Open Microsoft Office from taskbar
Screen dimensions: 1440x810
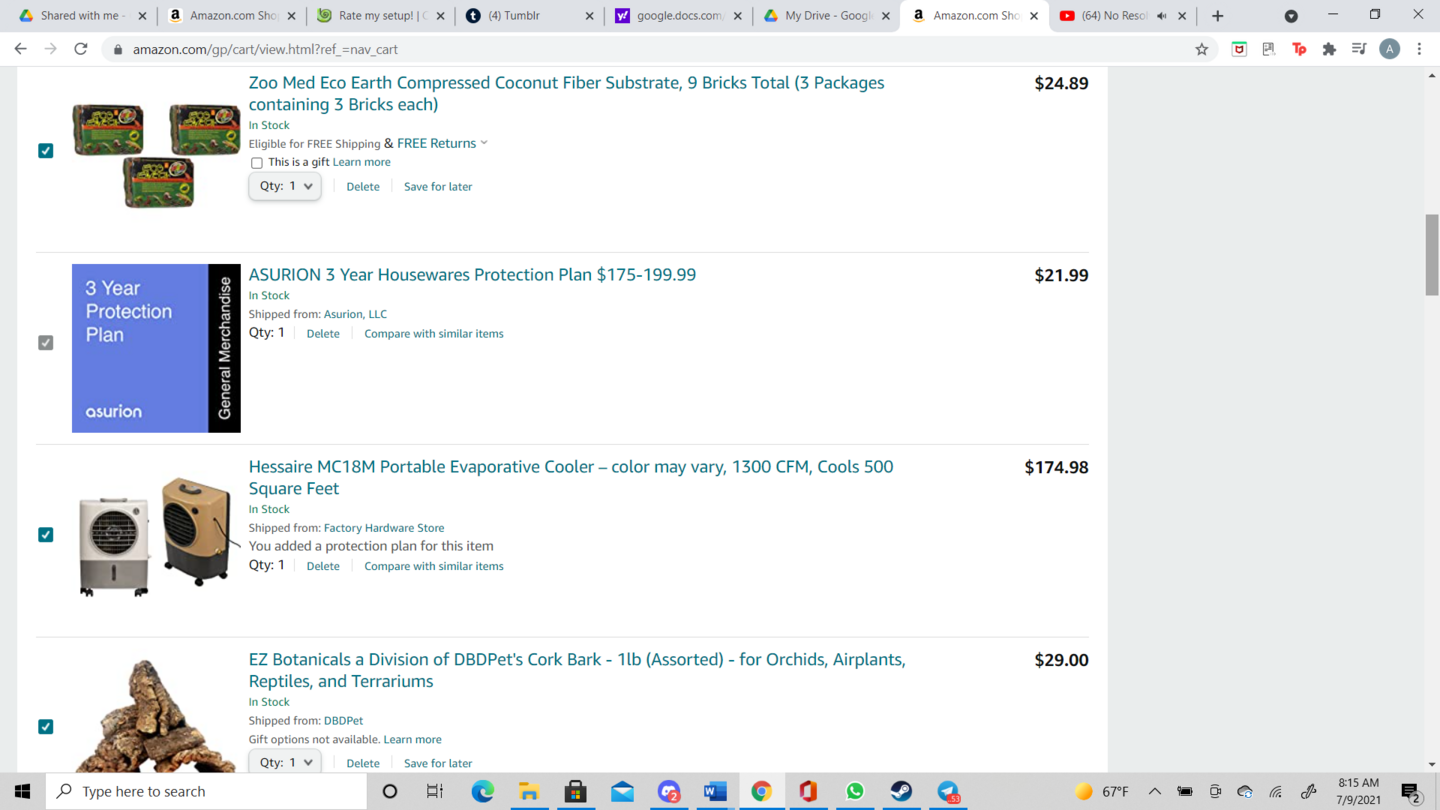(808, 791)
